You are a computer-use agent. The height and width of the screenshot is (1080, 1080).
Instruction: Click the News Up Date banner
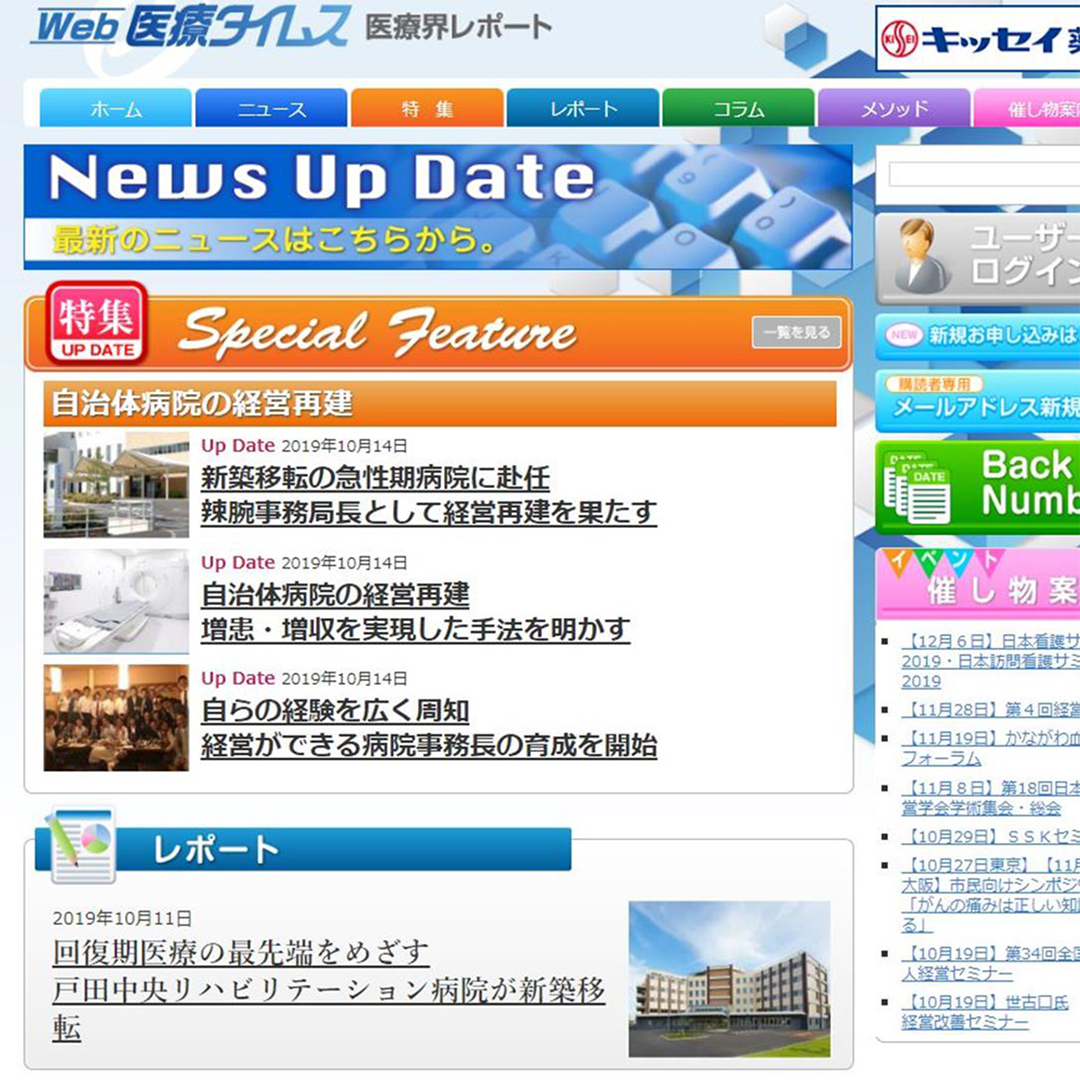(438, 207)
